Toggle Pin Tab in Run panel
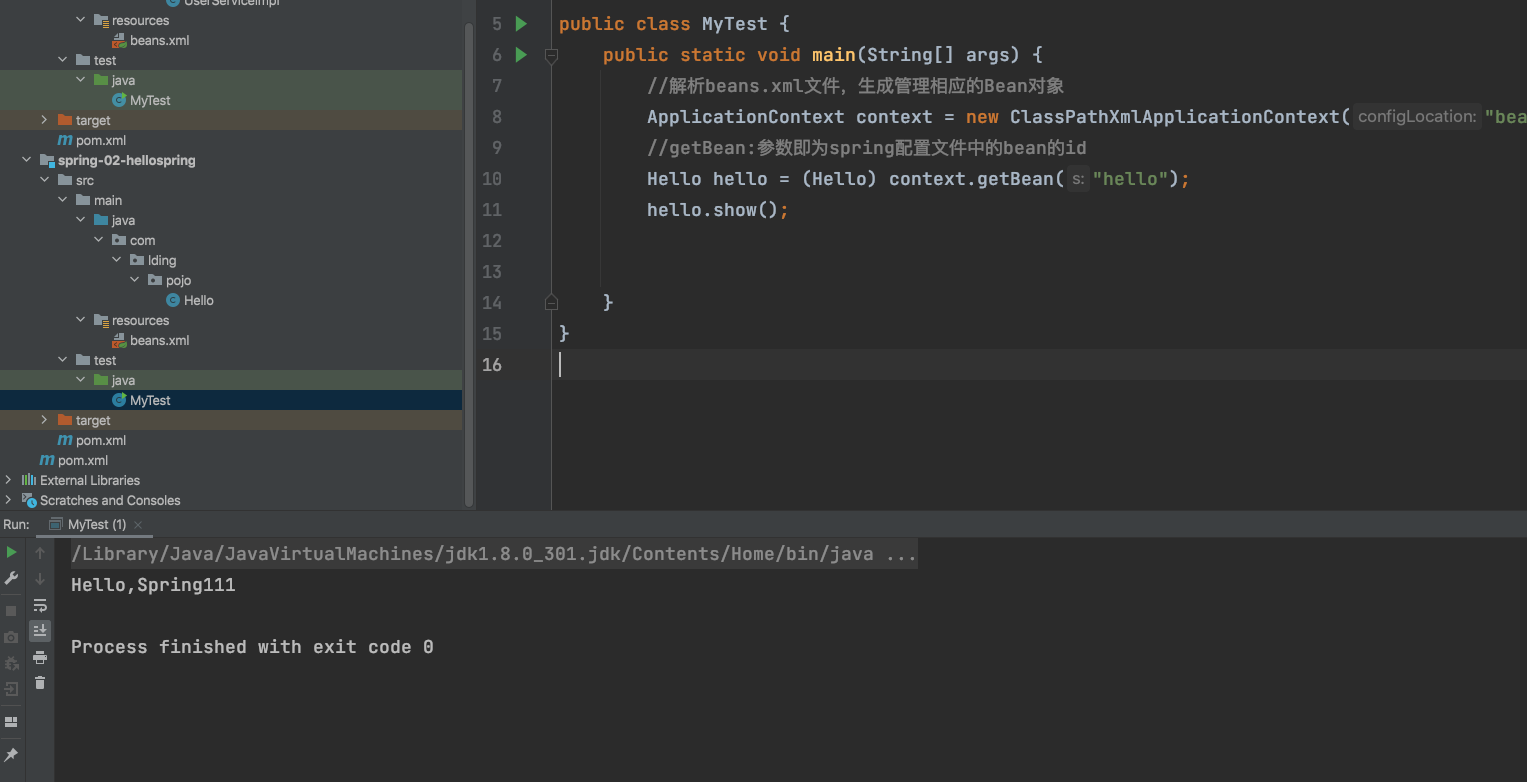The image size is (1527, 782). click(x=11, y=754)
